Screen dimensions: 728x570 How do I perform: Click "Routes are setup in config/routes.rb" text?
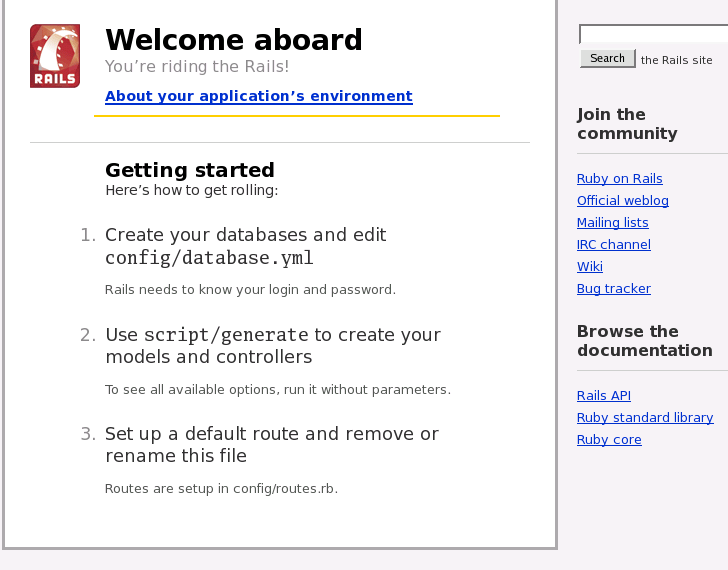(x=221, y=489)
